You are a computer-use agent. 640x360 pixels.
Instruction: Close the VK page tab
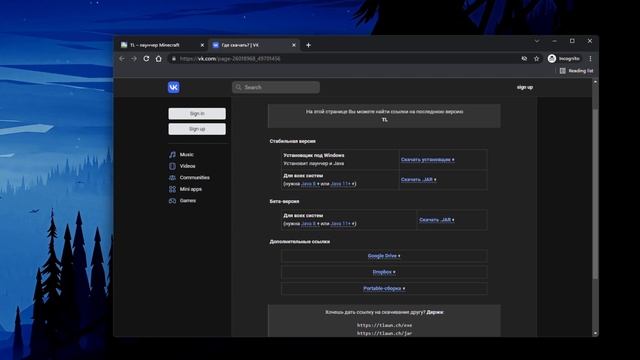pyautogui.click(x=294, y=45)
